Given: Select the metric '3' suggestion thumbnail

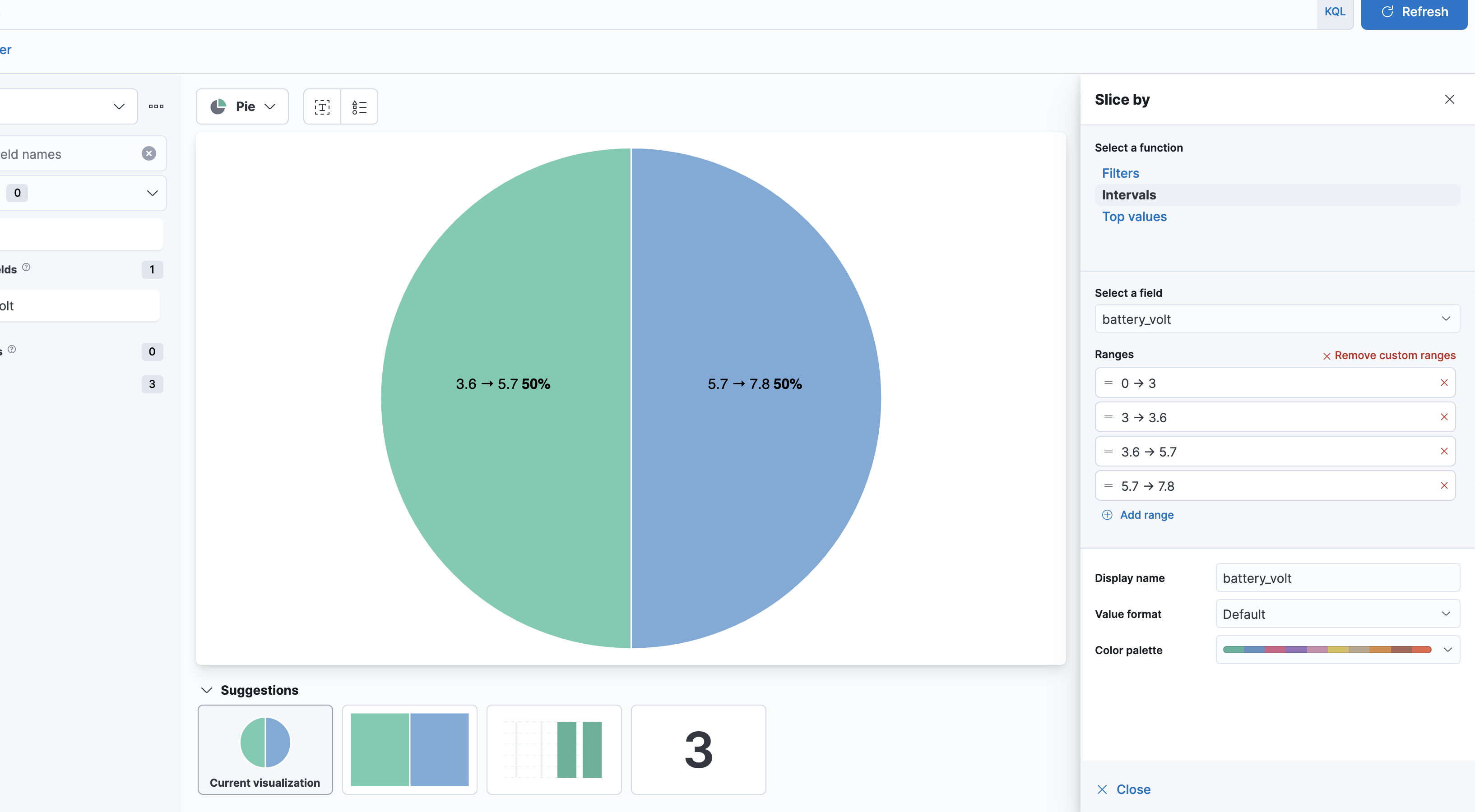Looking at the screenshot, I should pos(698,750).
